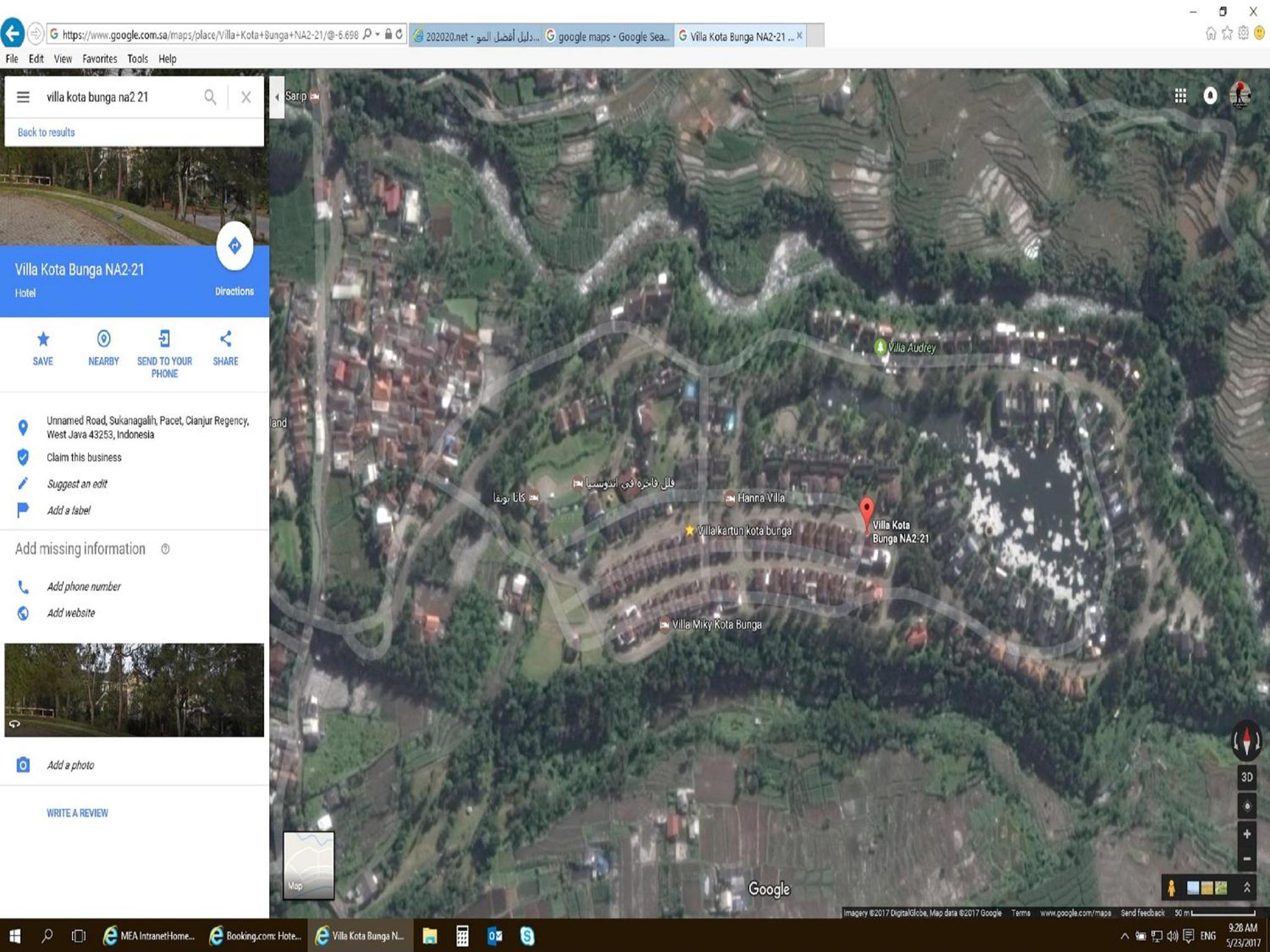
Task: Open the Google account avatar
Action: tap(1240, 95)
